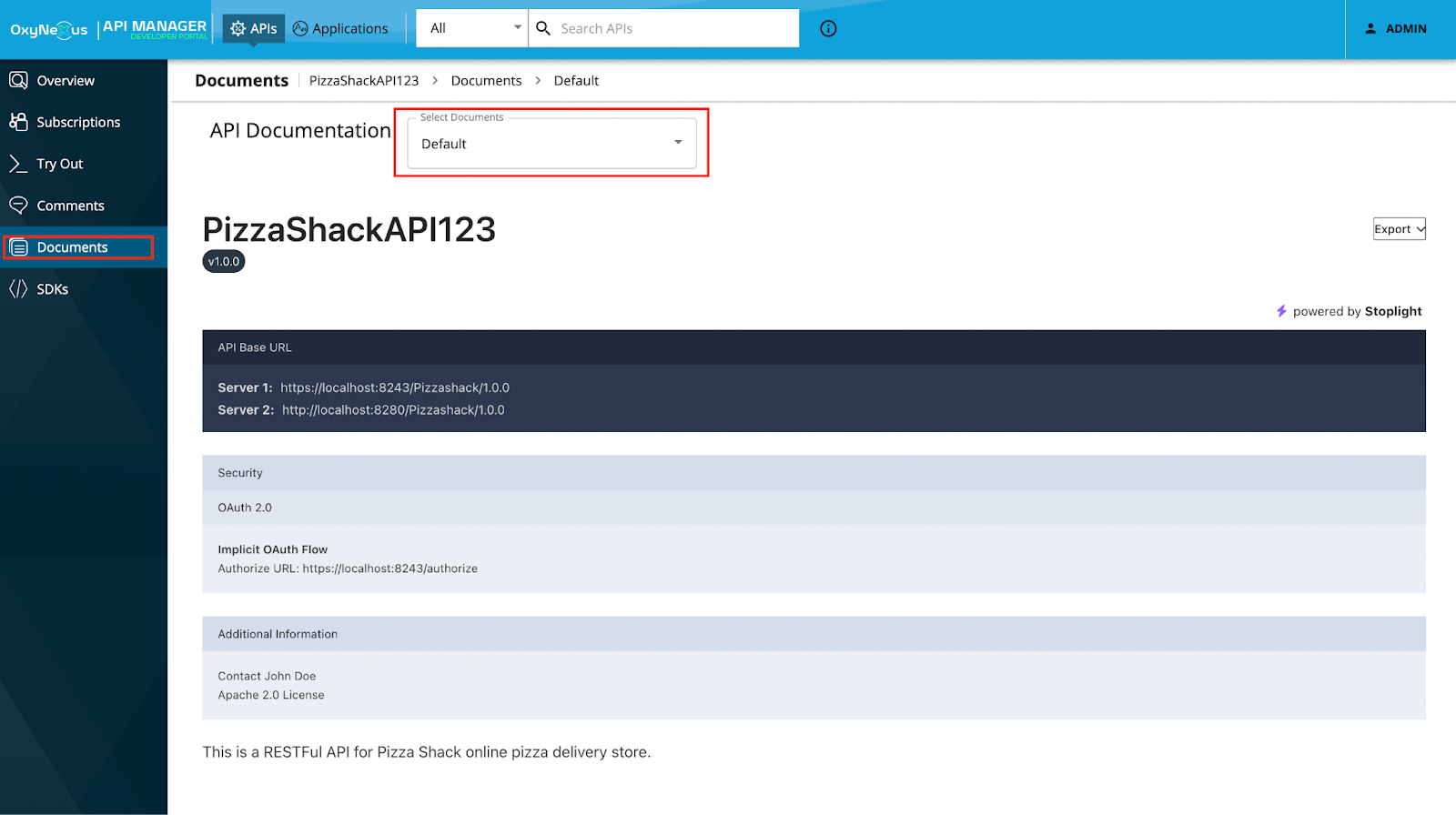
Task: Click the PizzaShackAPI123 title heading
Action: (x=349, y=229)
